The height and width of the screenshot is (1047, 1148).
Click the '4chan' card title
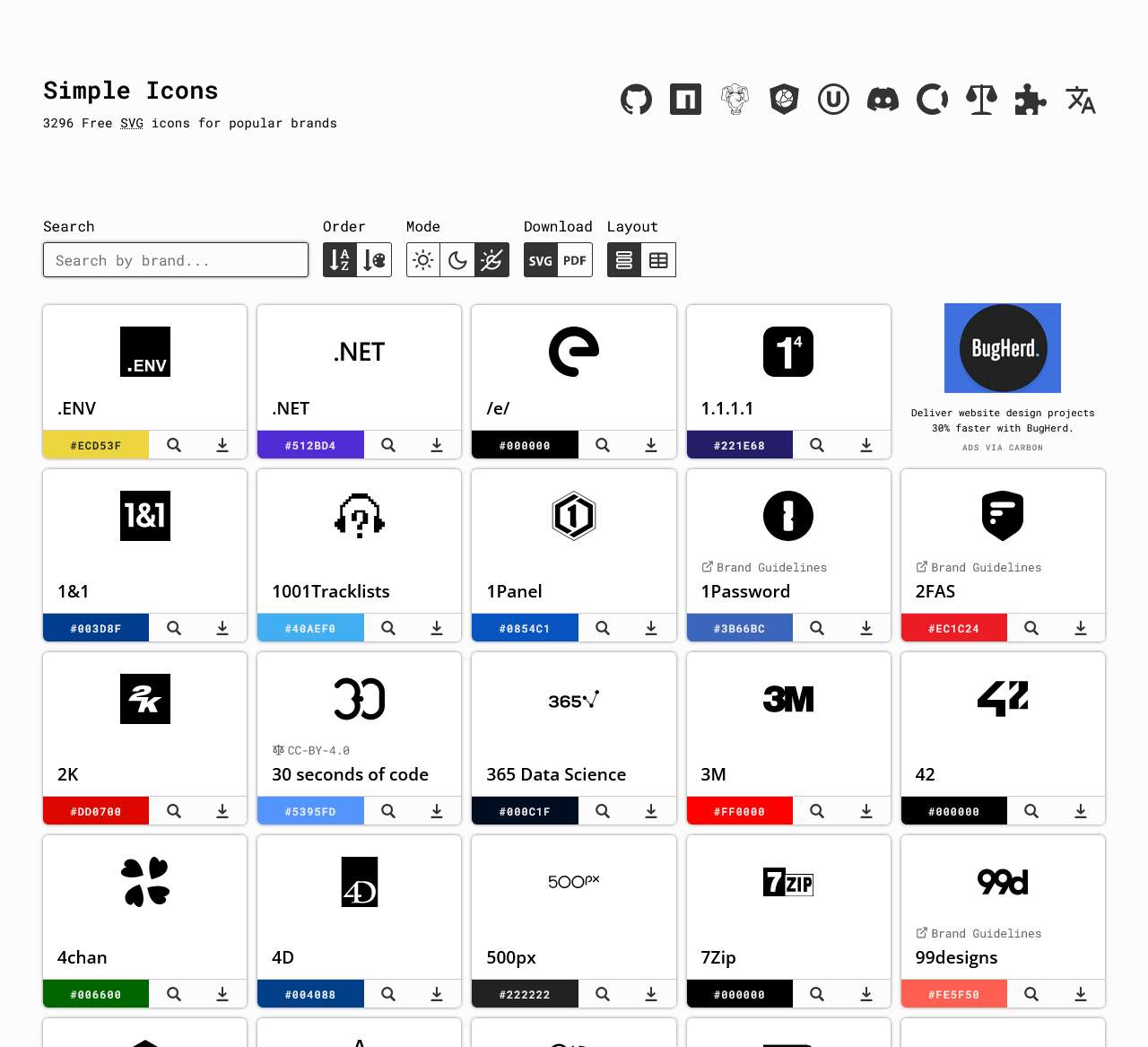[x=82, y=957]
